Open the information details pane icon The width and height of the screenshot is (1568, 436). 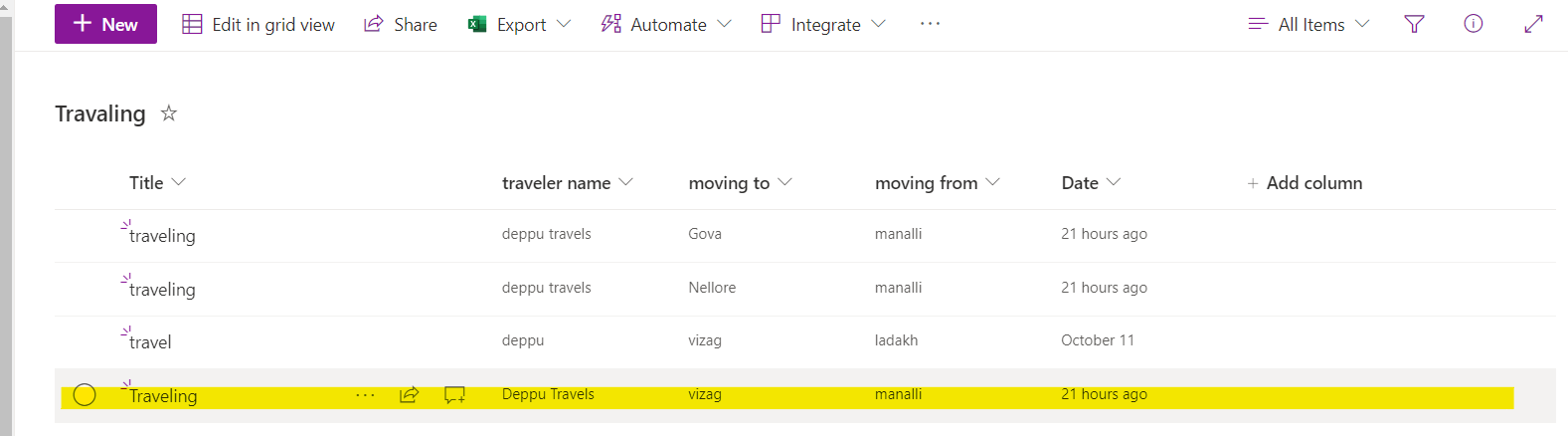pyautogui.click(x=1474, y=24)
